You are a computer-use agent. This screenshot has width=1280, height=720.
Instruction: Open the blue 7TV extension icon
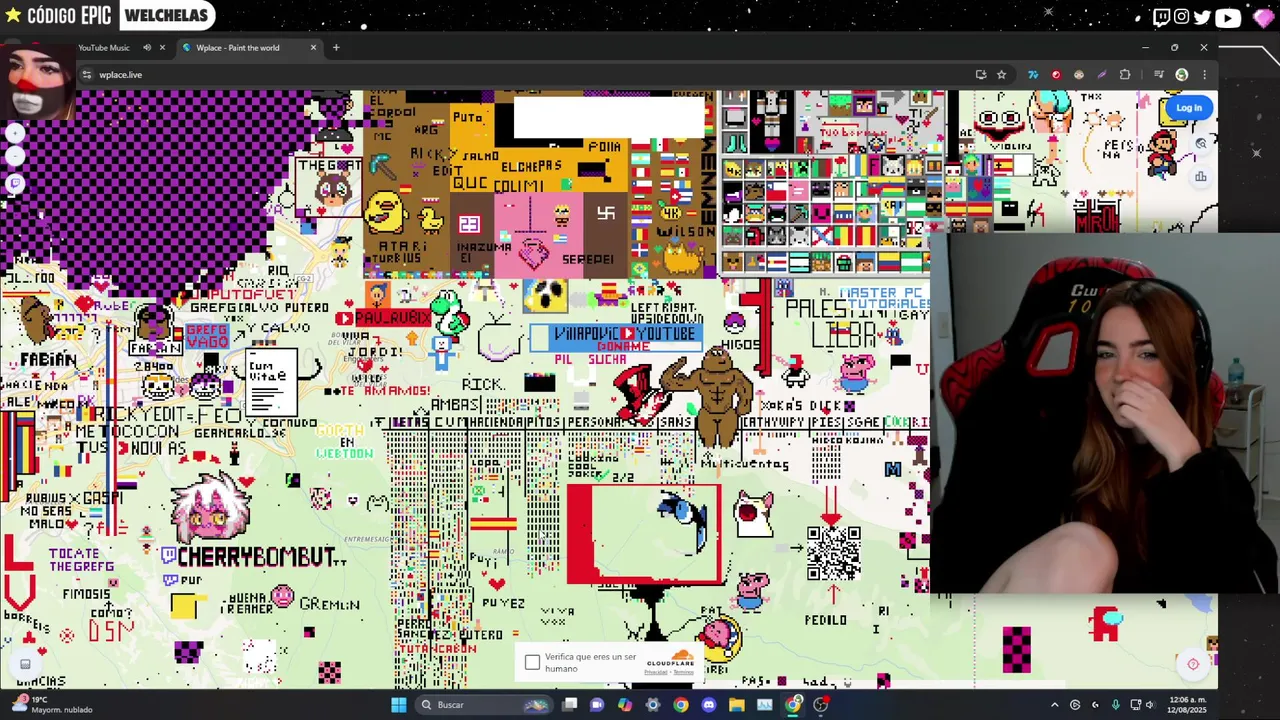click(x=1033, y=75)
